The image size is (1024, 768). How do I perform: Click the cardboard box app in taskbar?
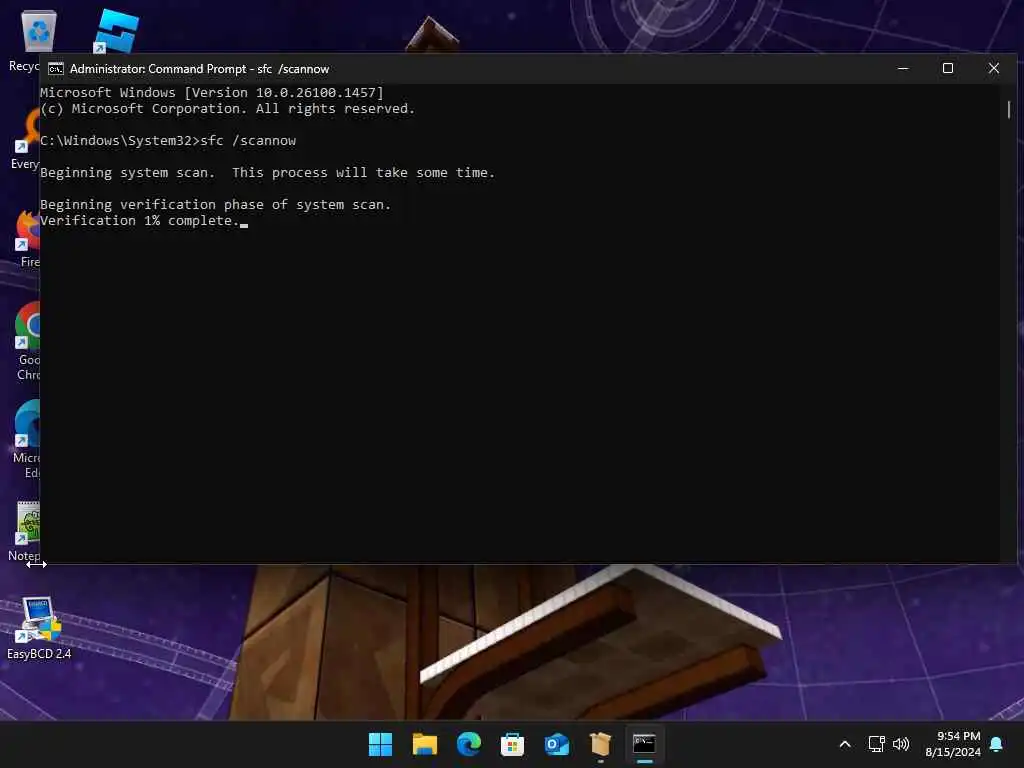point(600,744)
